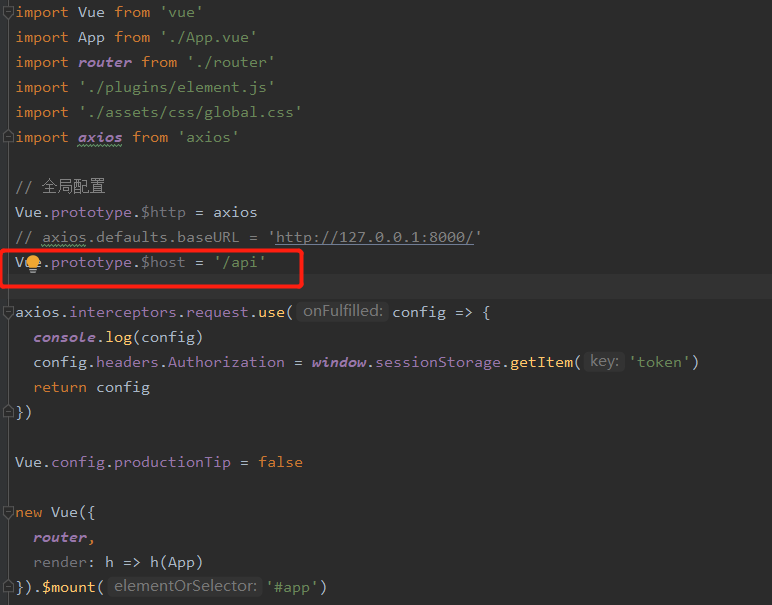Click the $http property name
The width and height of the screenshot is (772, 605).
163,213
